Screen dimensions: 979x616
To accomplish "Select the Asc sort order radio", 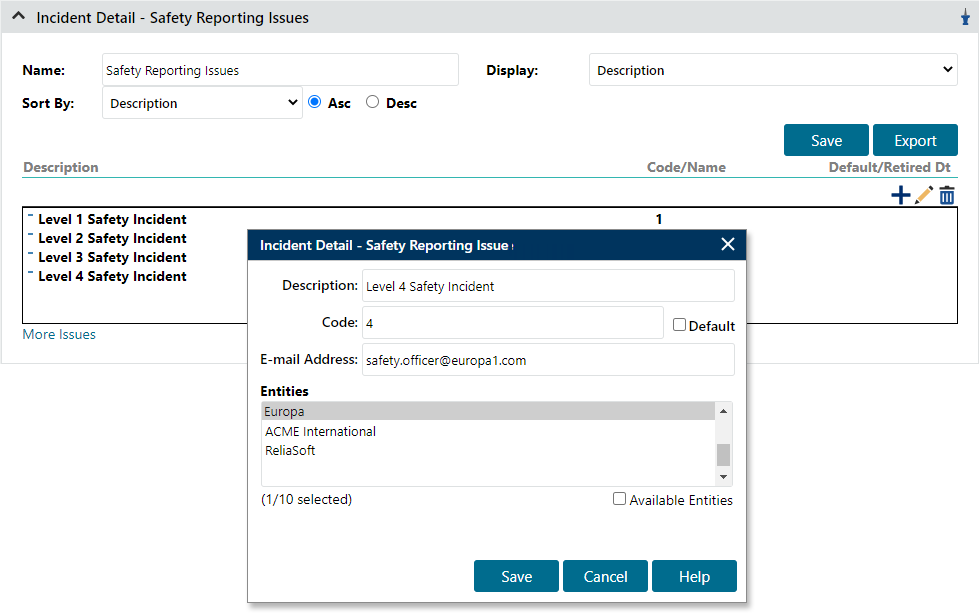I will 315,102.
